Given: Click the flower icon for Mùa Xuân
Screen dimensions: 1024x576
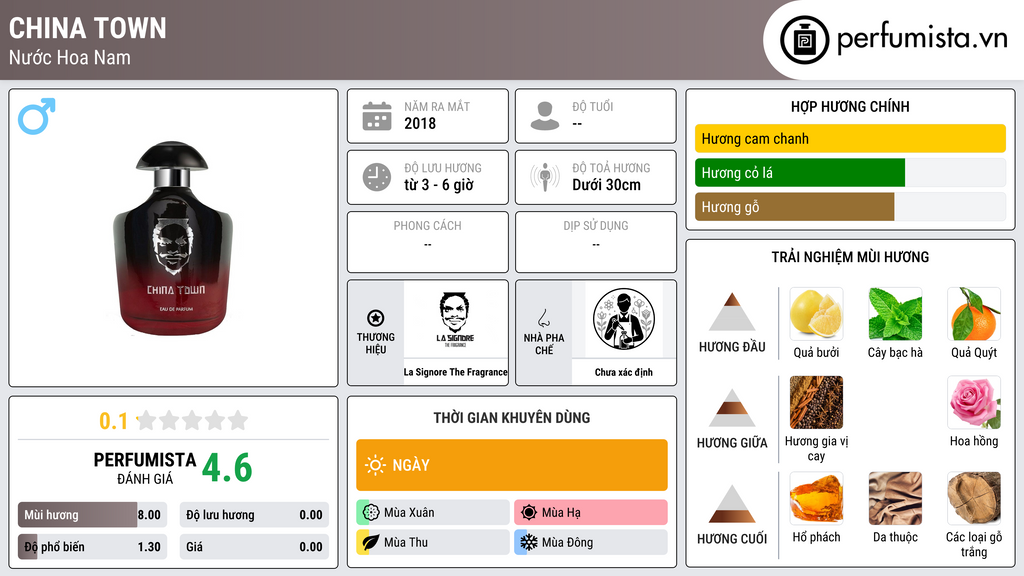Looking at the screenshot, I should tap(371, 512).
